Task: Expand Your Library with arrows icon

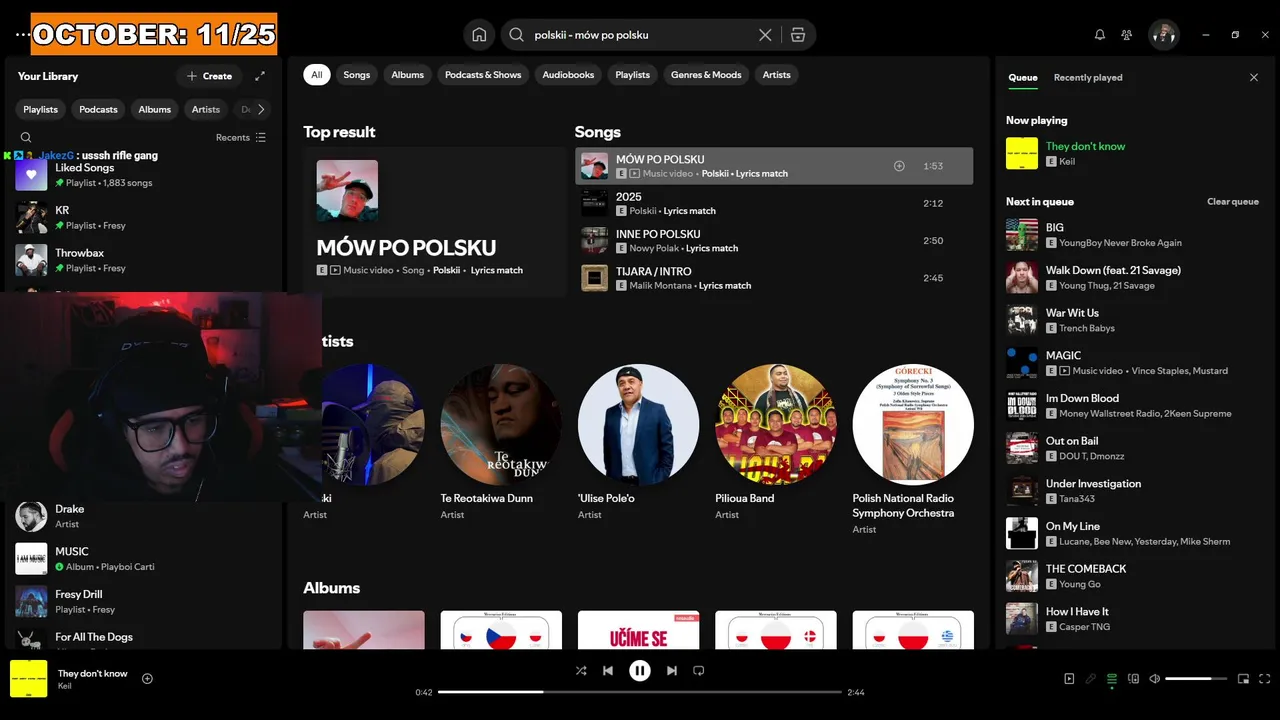Action: [x=260, y=76]
